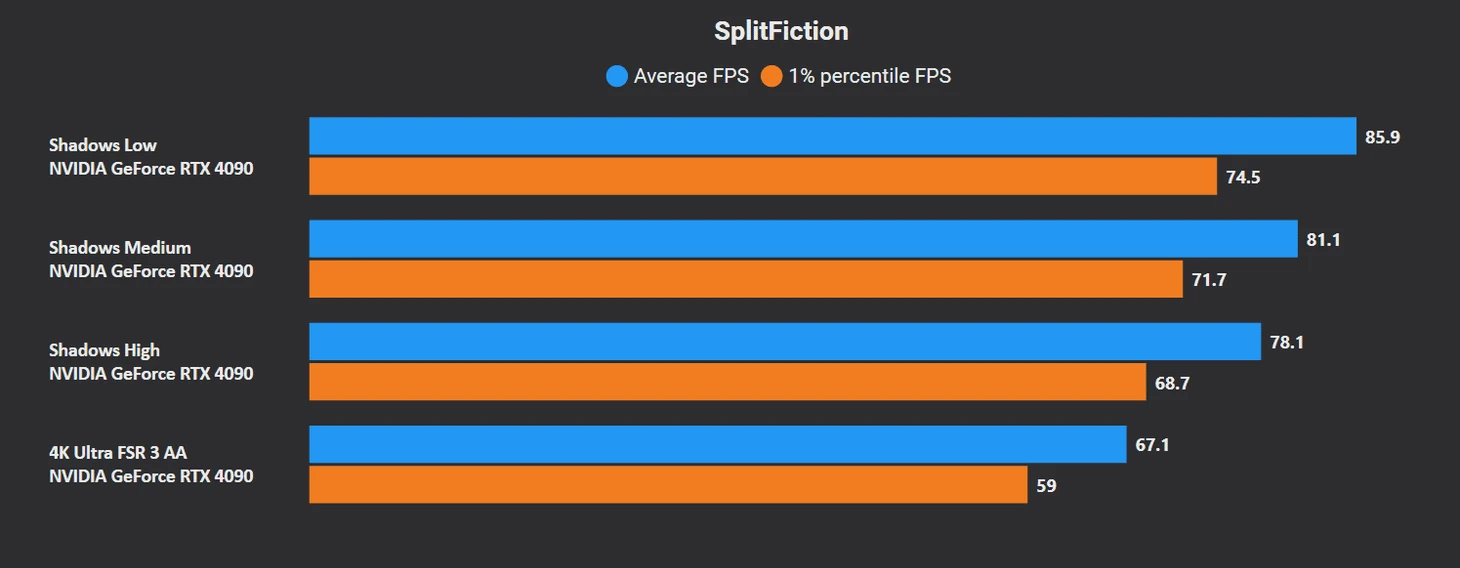Select the 4K Ultra FSR 3 AA blue bar

coord(718,445)
